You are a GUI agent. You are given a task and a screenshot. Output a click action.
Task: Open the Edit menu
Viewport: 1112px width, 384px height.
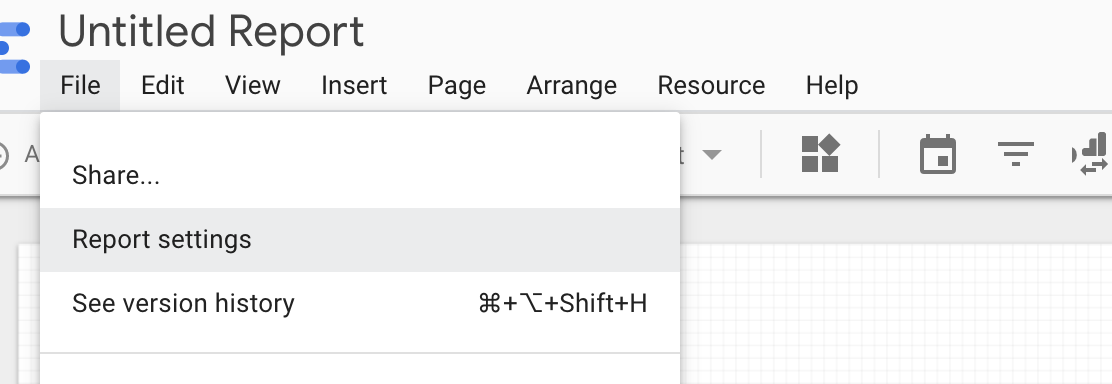[162, 85]
